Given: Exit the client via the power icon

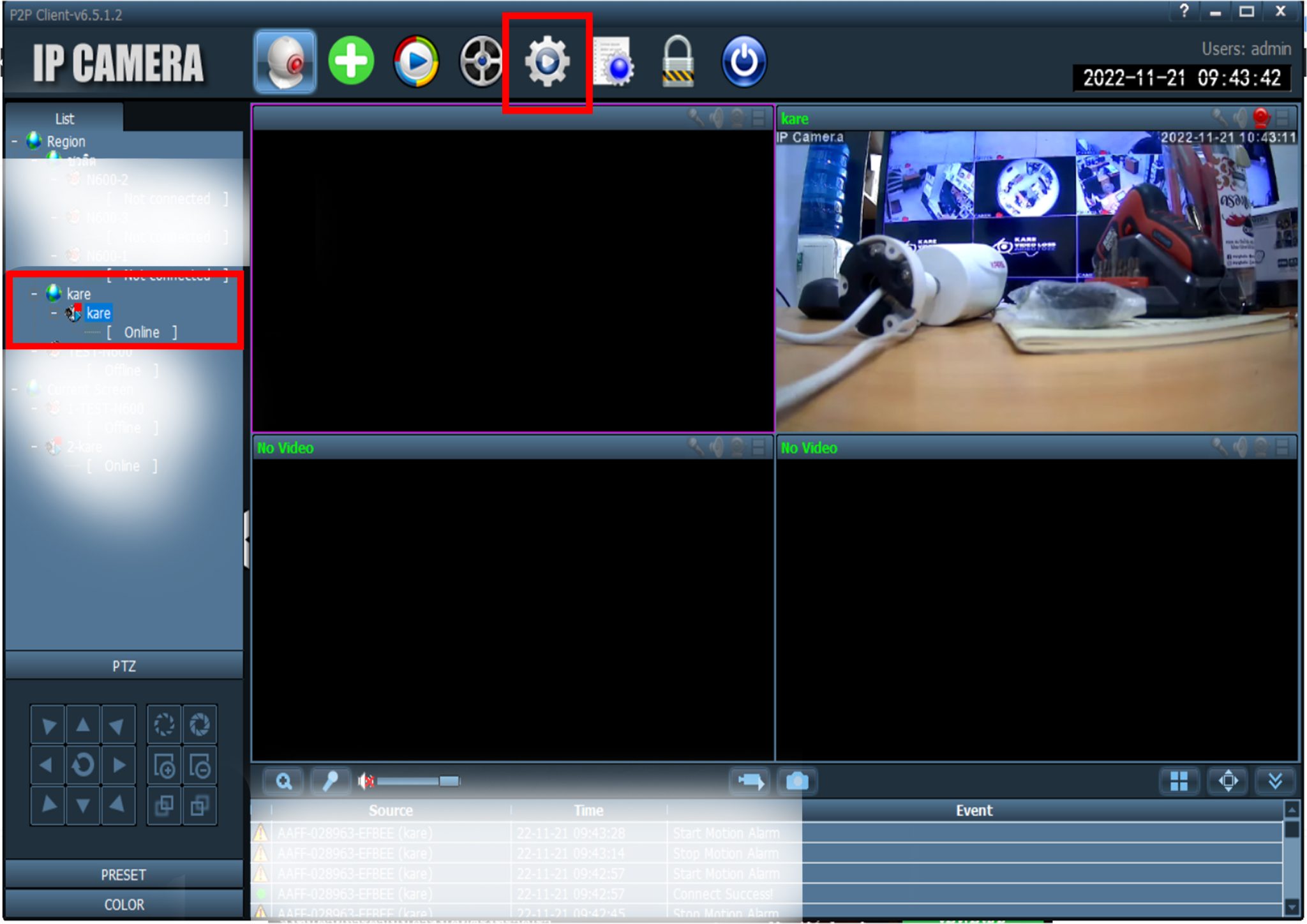Looking at the screenshot, I should (x=743, y=61).
